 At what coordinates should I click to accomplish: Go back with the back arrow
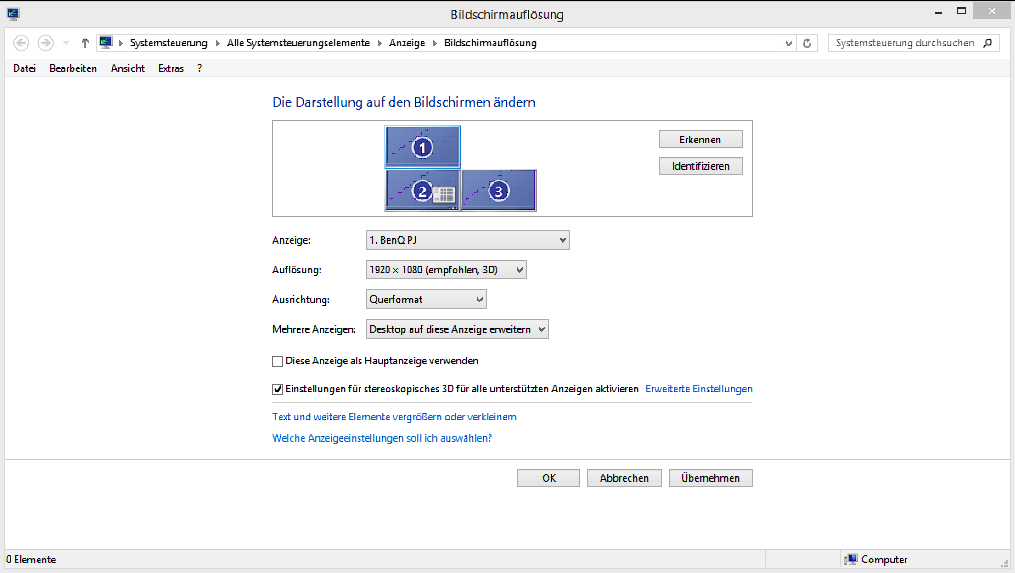tap(21, 43)
